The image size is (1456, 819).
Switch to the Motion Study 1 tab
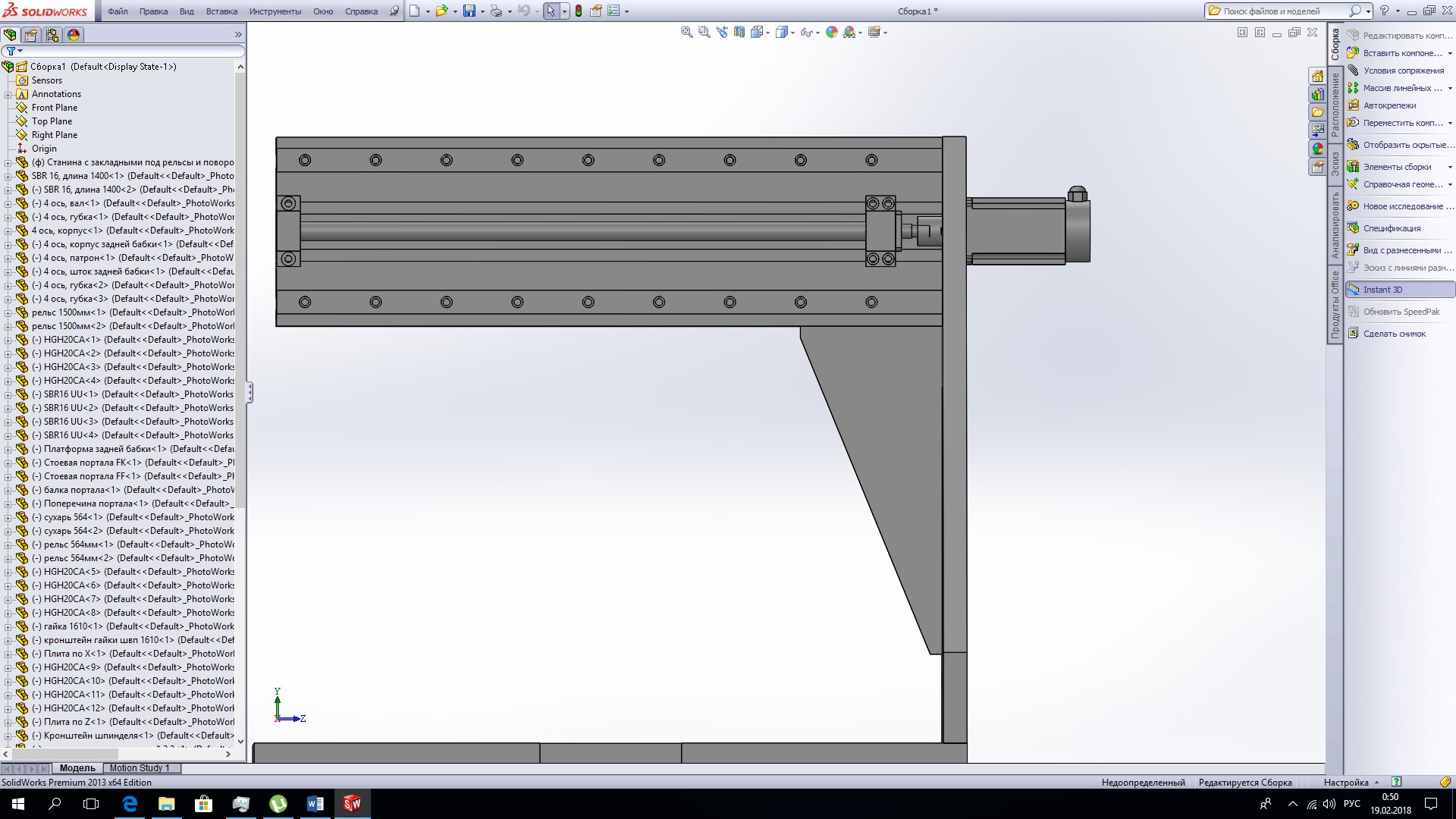[x=140, y=768]
